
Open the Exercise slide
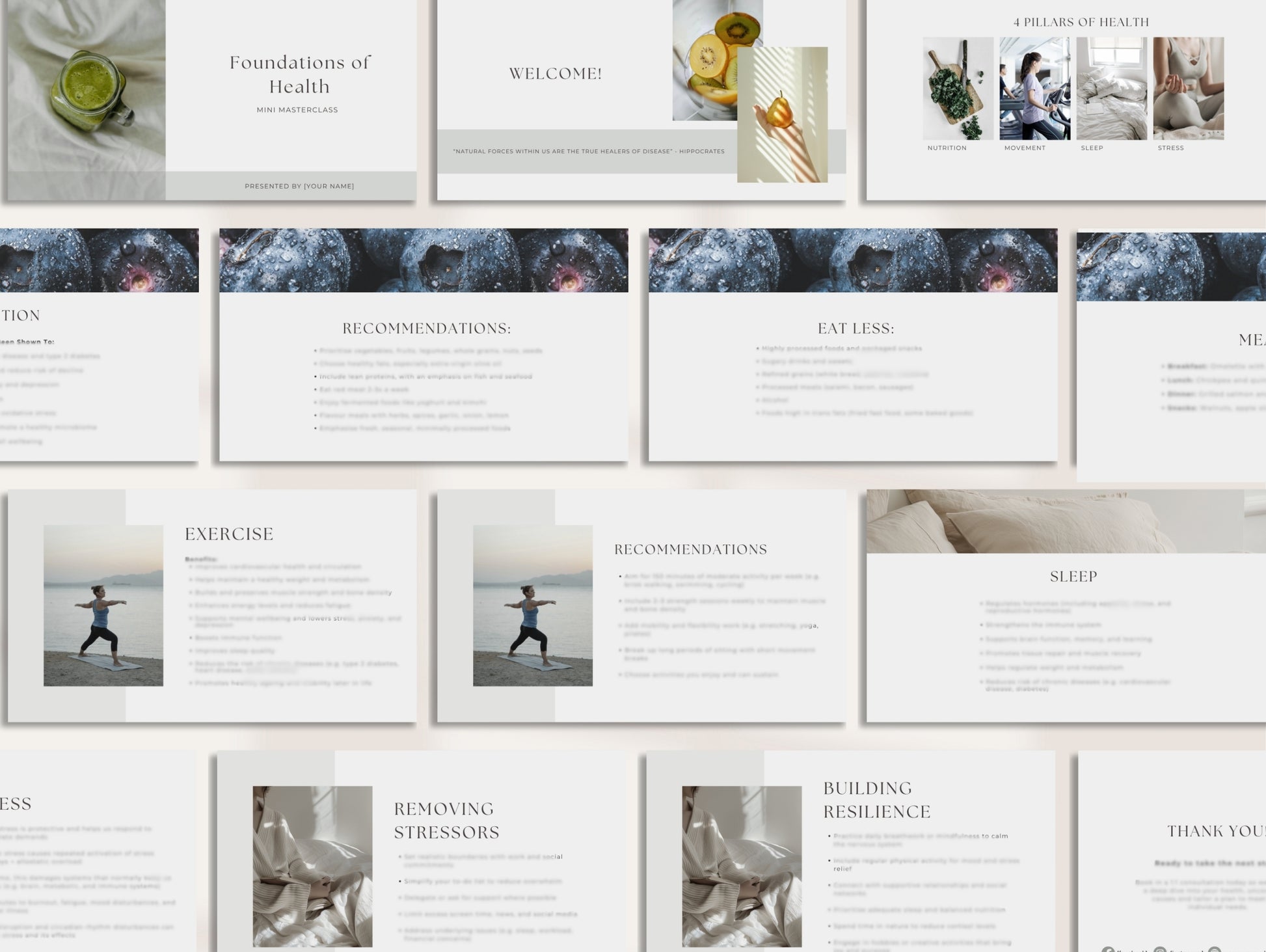tap(229, 534)
